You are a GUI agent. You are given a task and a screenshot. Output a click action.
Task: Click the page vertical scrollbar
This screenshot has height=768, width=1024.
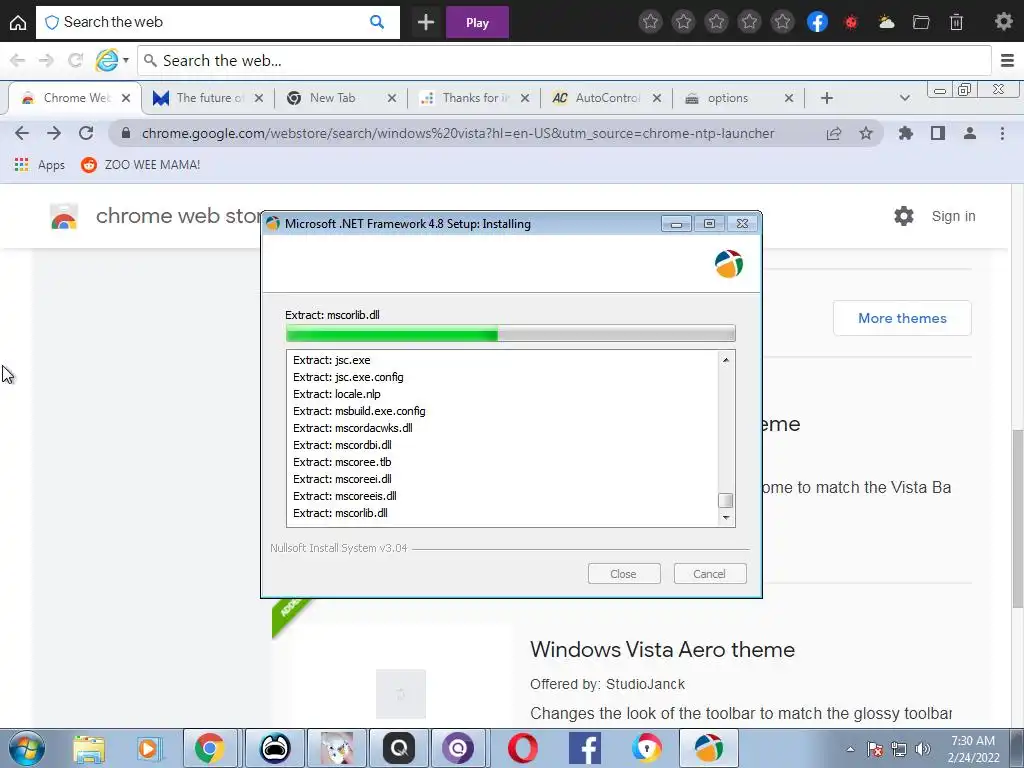[1017, 519]
